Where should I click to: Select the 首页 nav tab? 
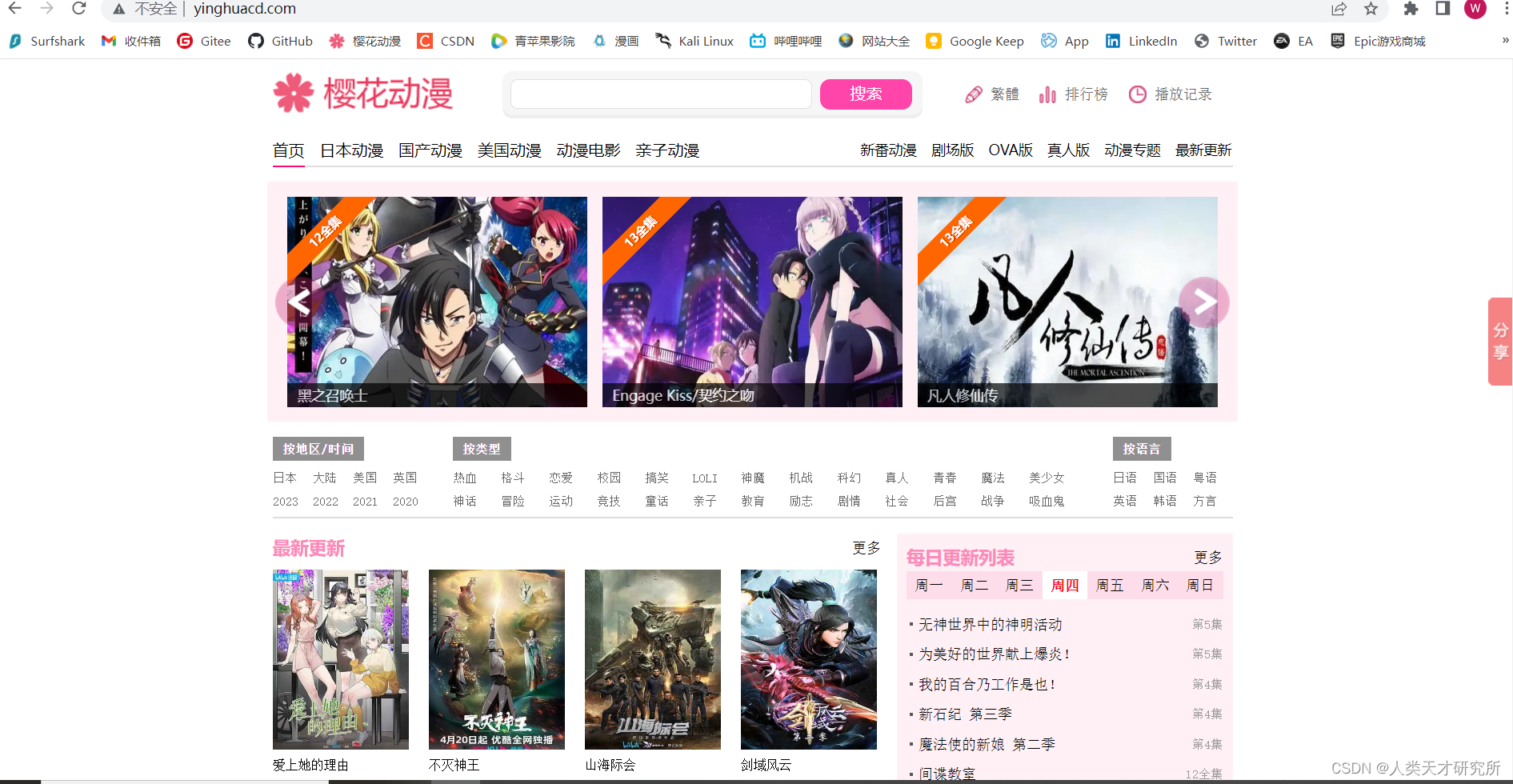click(288, 150)
